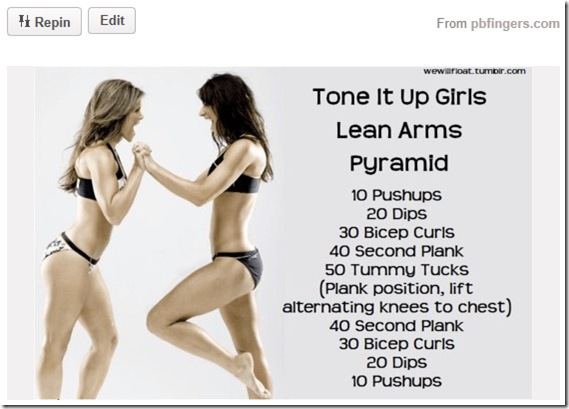
Task: Click the wewillfloat.tumblr.com watermark text
Action: point(474,71)
